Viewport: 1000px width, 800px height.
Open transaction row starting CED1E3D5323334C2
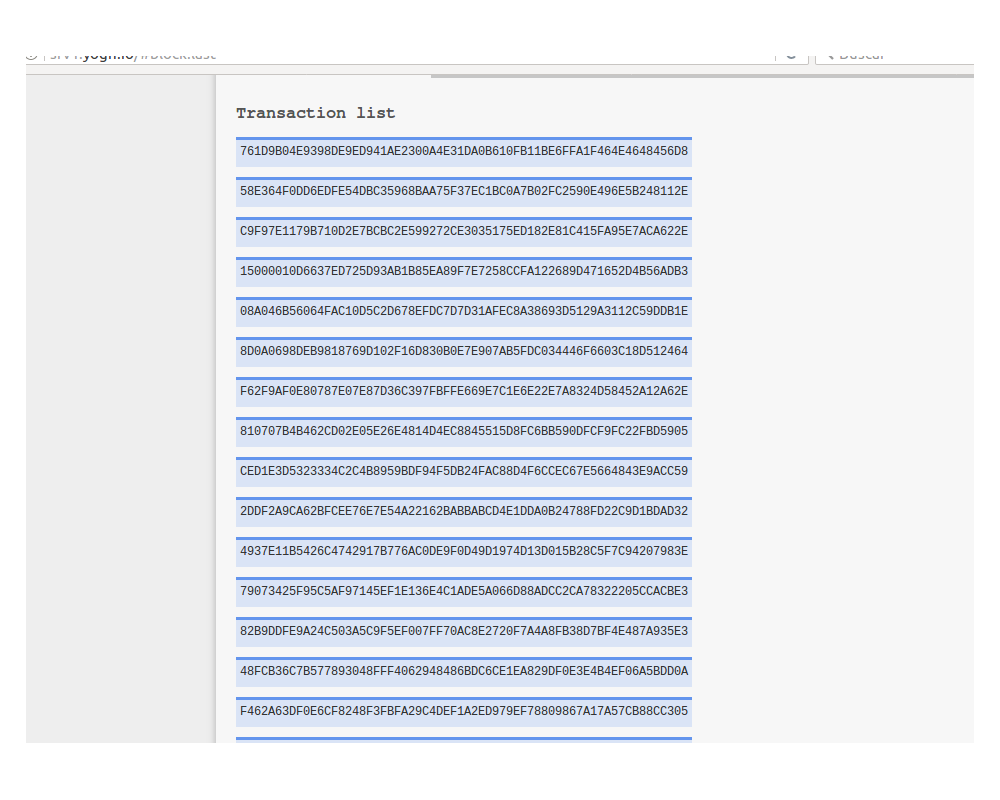[464, 472]
